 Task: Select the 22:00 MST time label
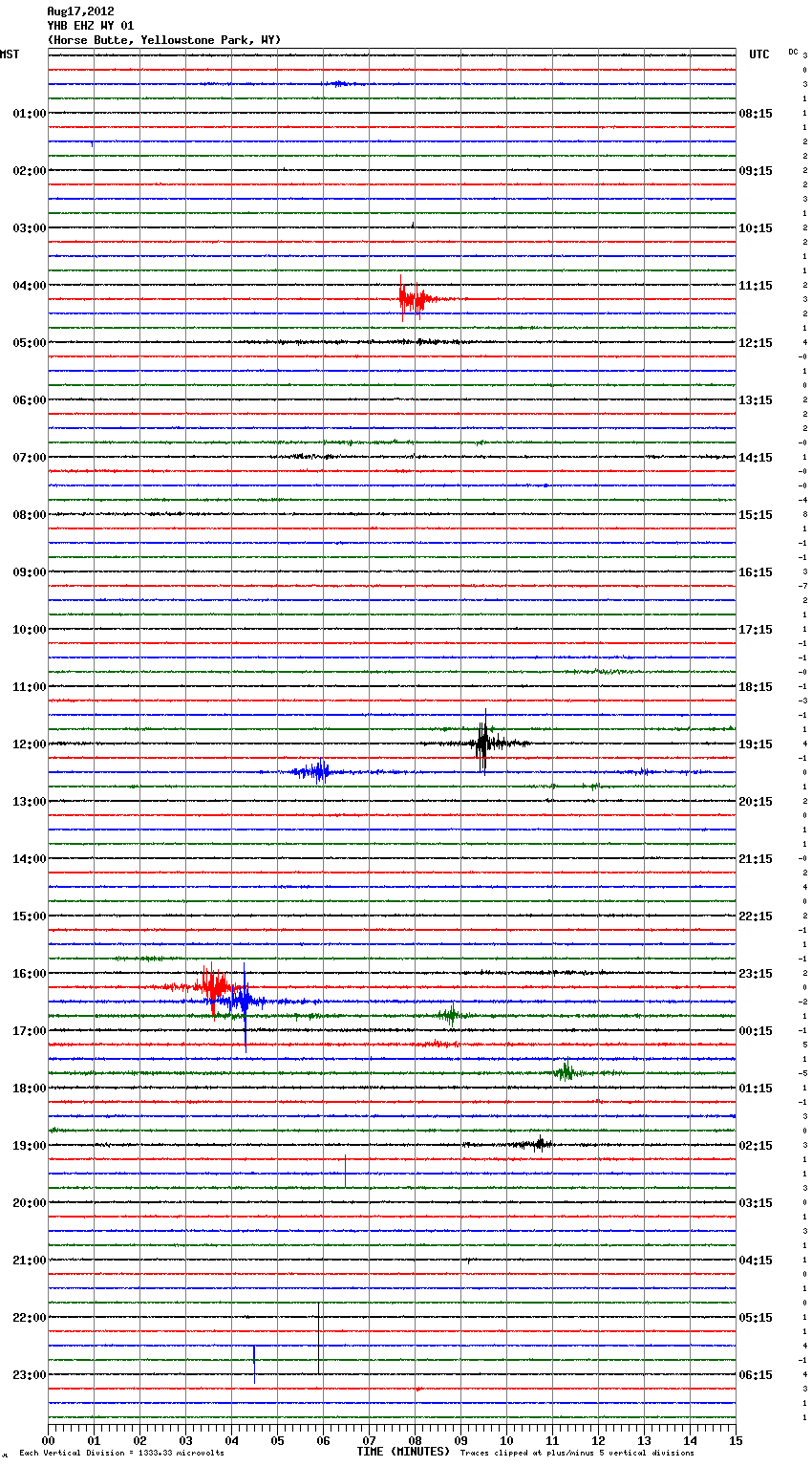30,1318
